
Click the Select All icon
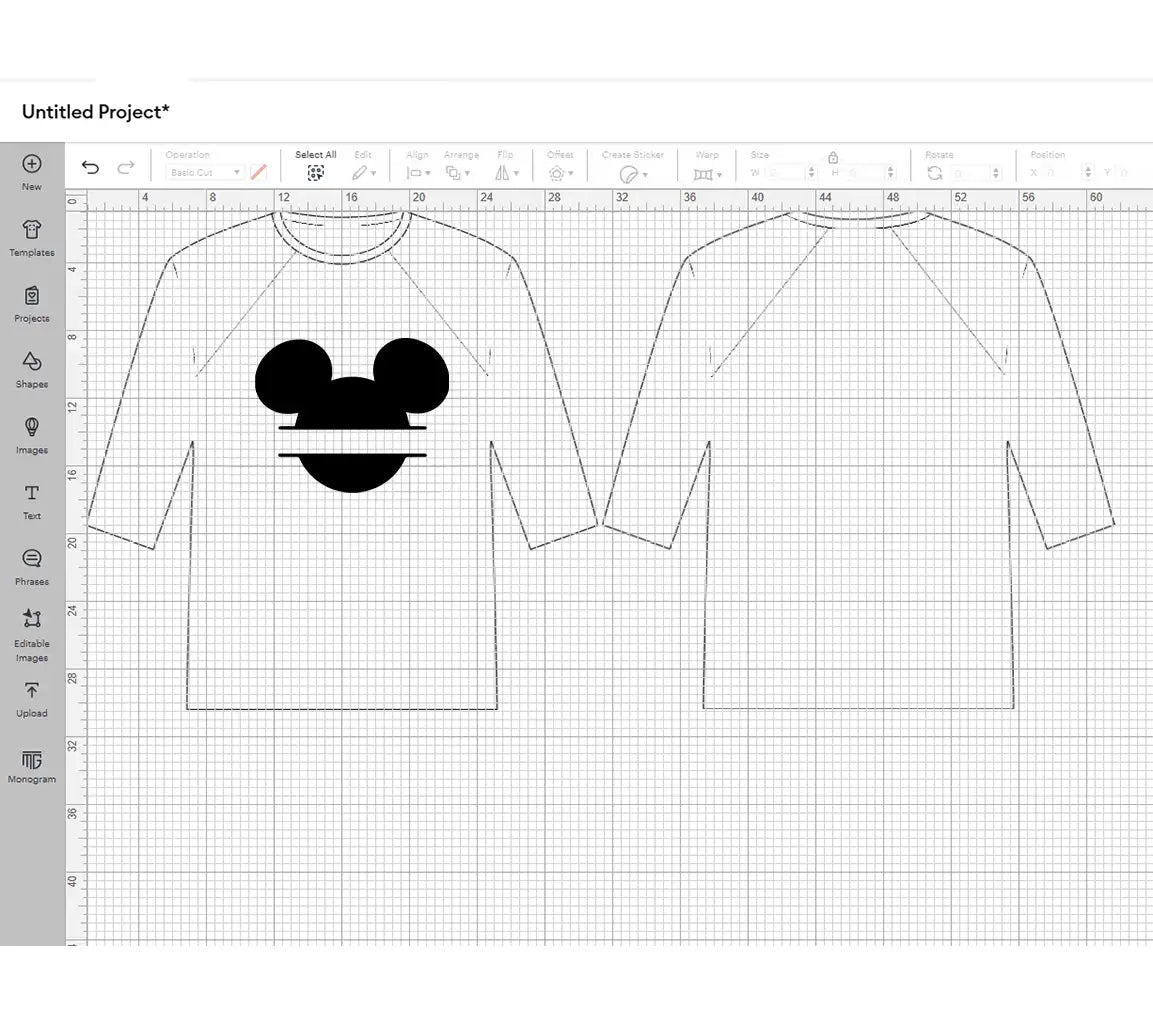coord(315,173)
